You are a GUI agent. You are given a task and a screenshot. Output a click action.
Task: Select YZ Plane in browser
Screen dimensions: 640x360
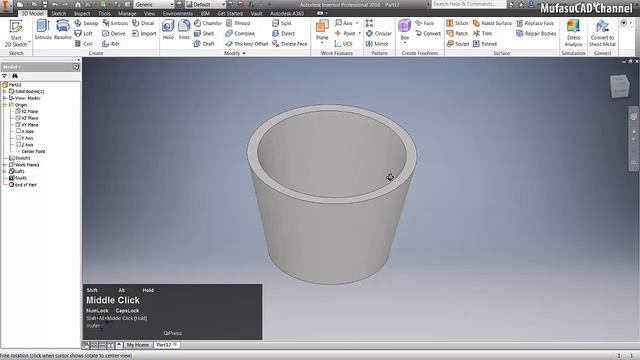[27, 111]
